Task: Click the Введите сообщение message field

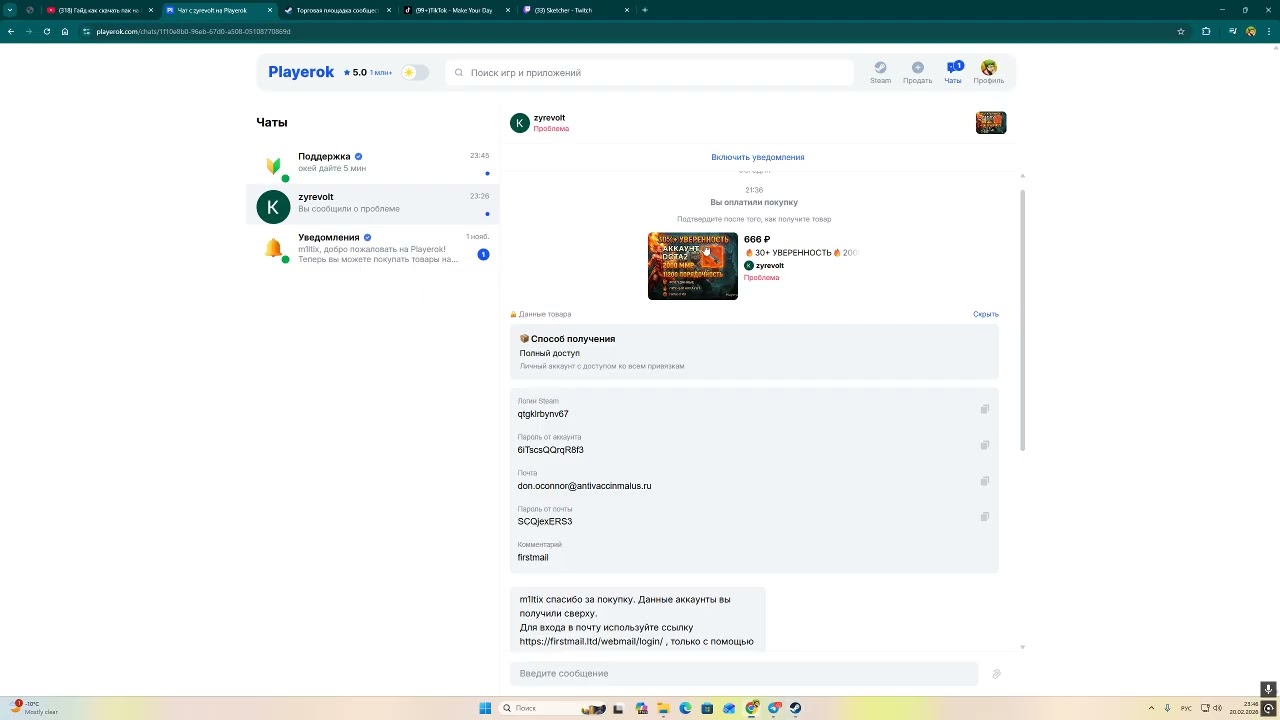Action: pos(744,673)
